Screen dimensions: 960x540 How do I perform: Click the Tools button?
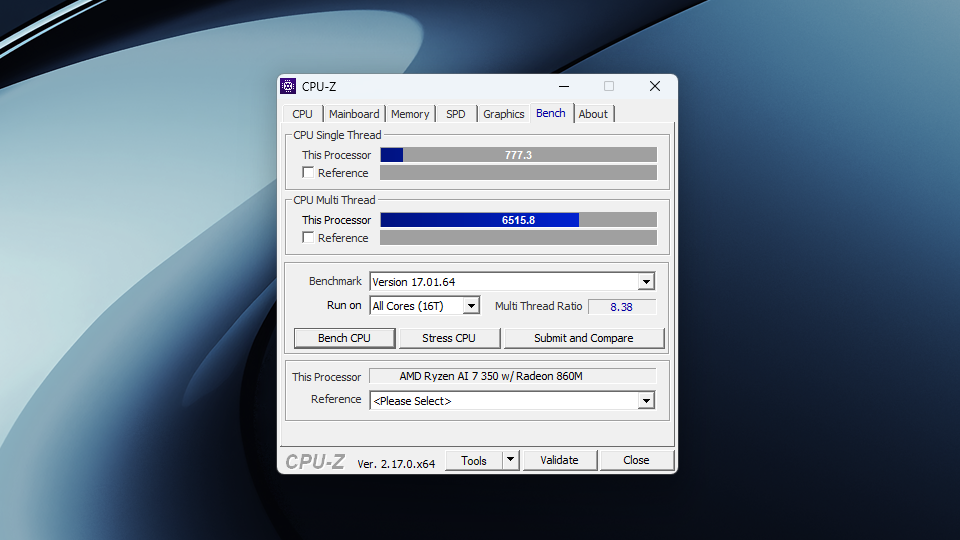pyautogui.click(x=473, y=460)
